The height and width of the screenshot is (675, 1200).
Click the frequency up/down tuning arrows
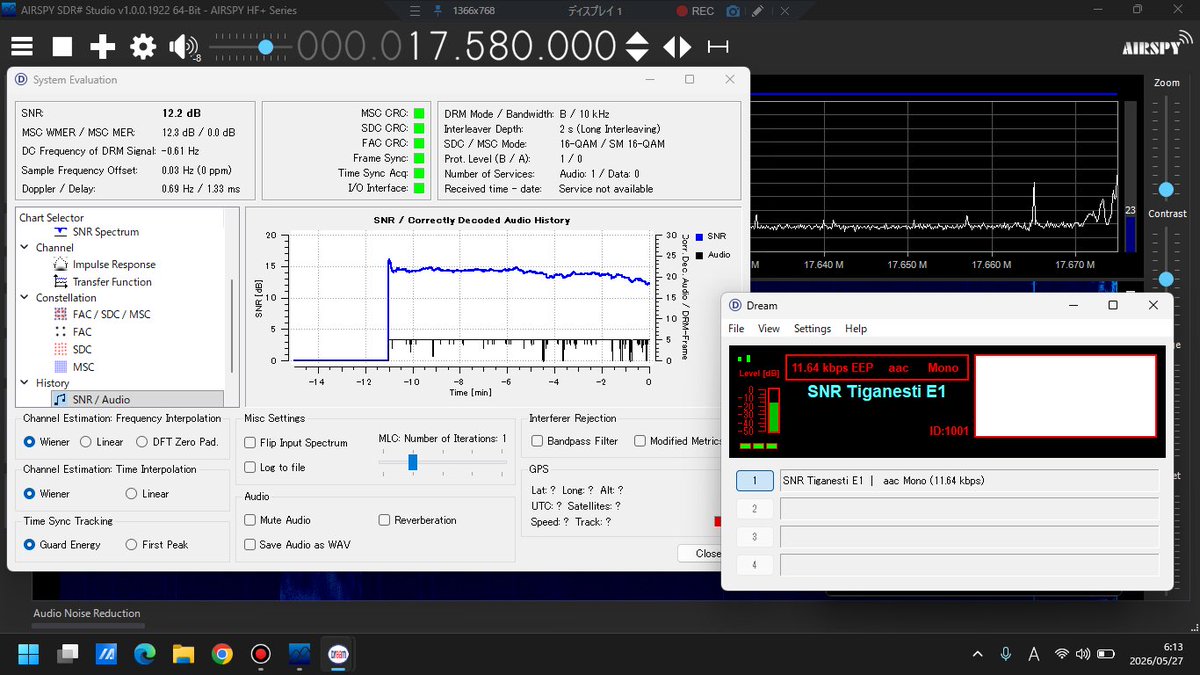tap(637, 46)
